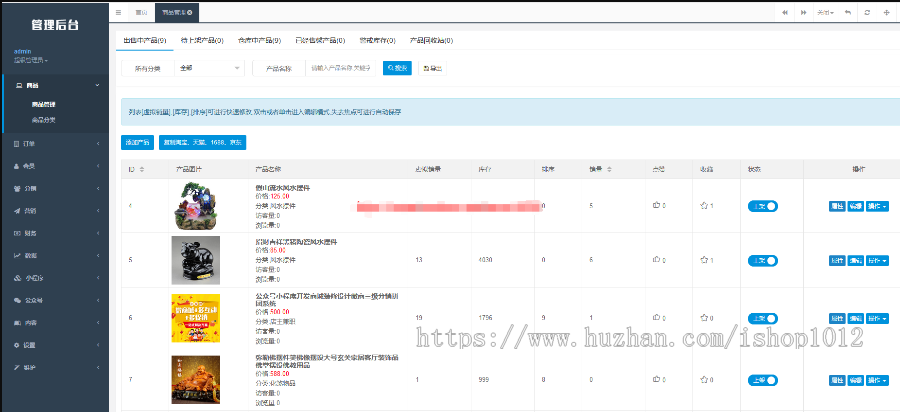Screen dimensions: 900x412
Task: Switch to the 警戒库存(0) tab
Action: 377,41
